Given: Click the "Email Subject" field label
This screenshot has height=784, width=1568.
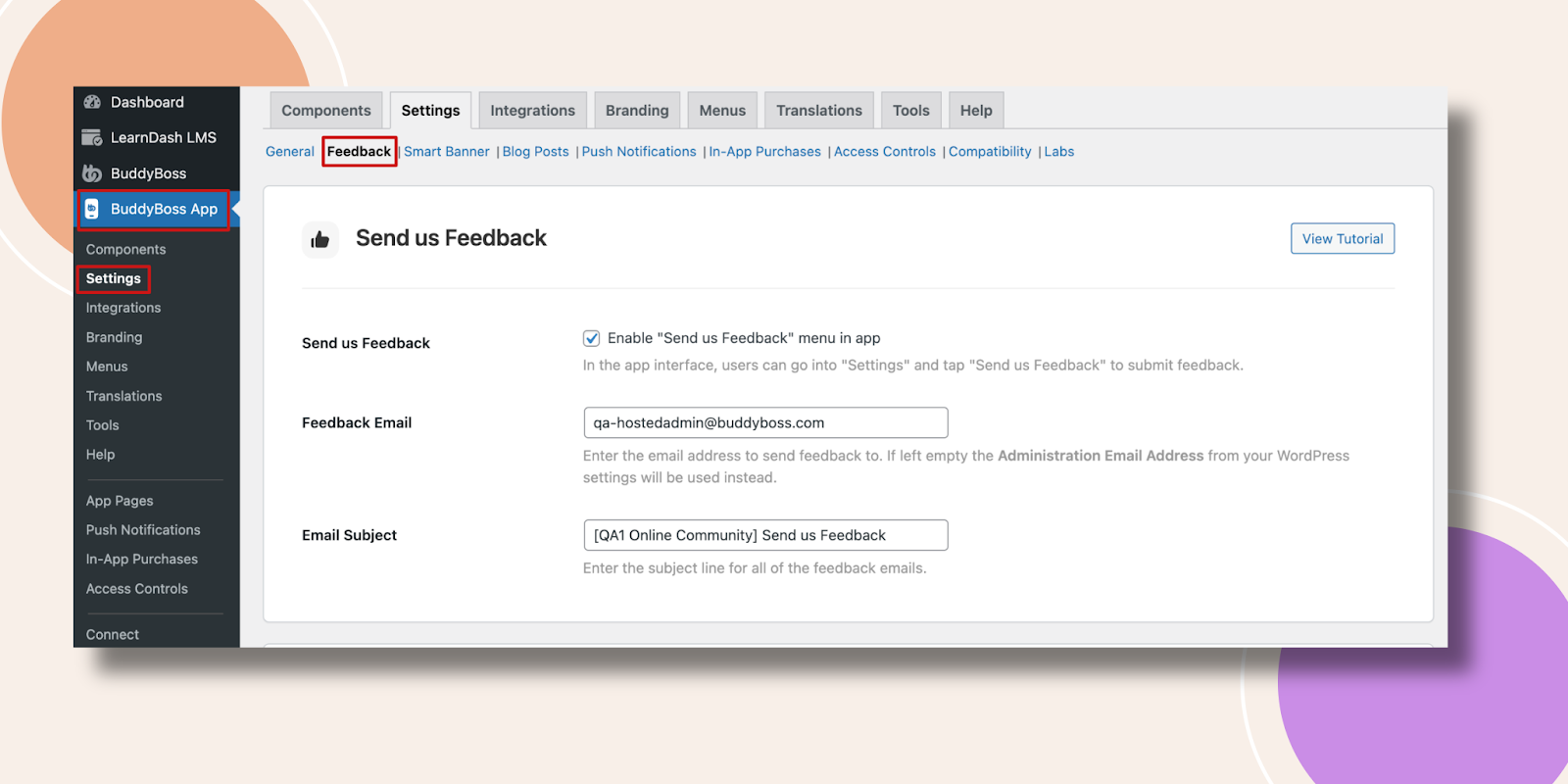Looking at the screenshot, I should point(349,536).
